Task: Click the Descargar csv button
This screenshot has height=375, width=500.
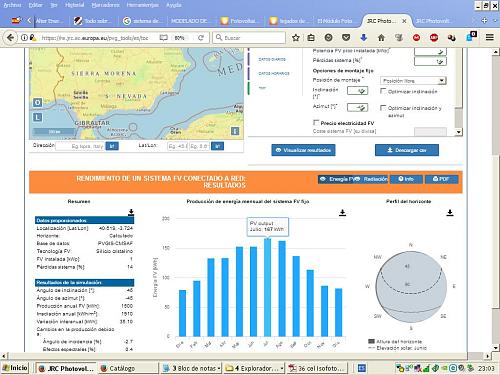Action: [407, 150]
